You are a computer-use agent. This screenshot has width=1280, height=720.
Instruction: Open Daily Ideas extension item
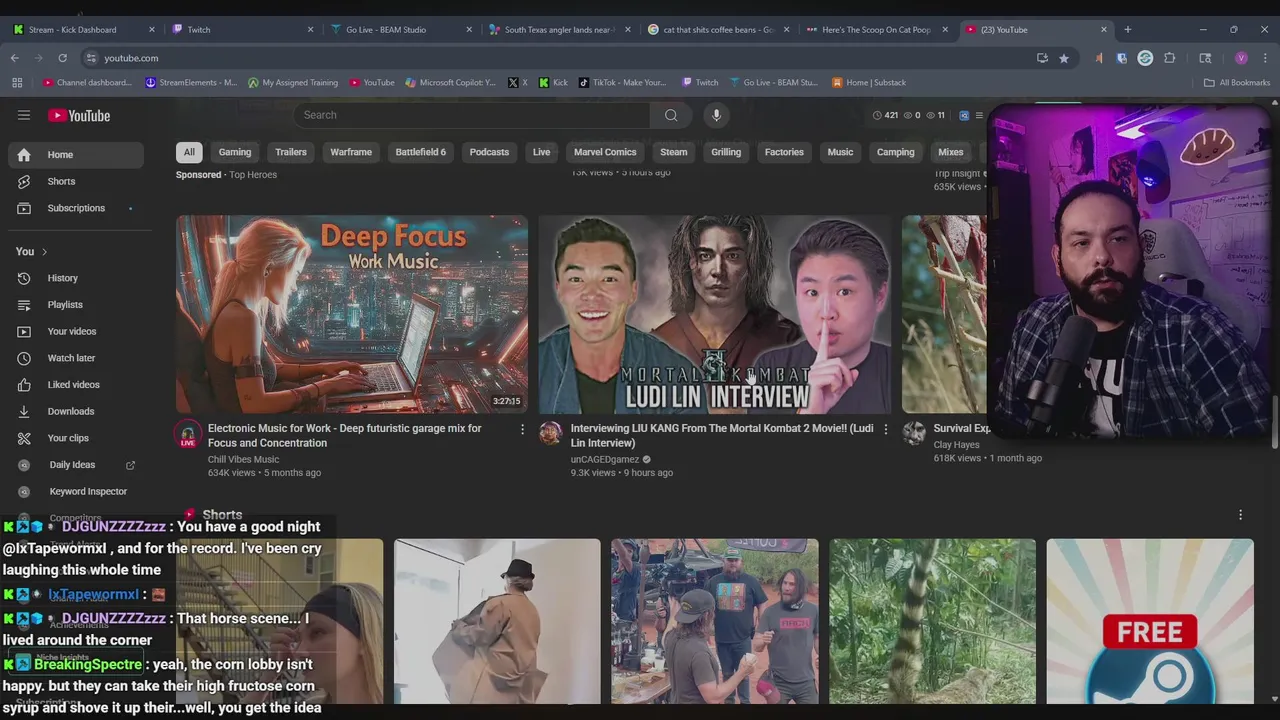(x=76, y=465)
